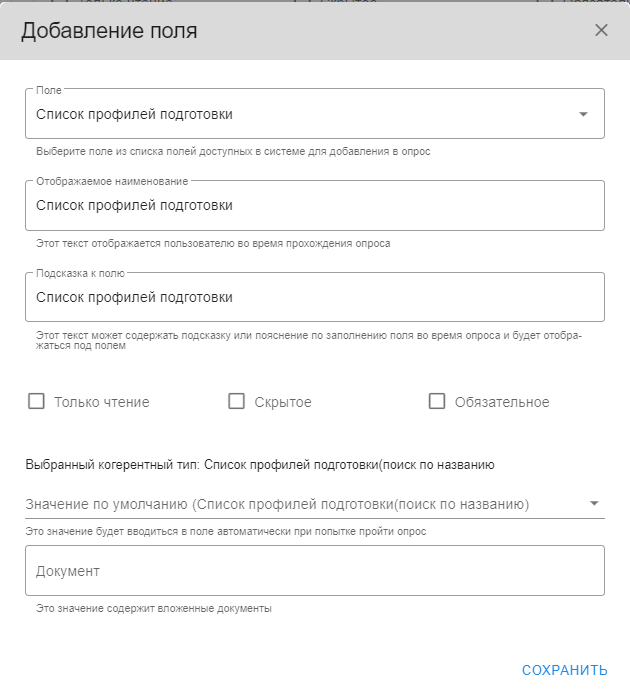Click the hint "Это значение будет вводиться"
This screenshot has height=689, width=630.
pos(226,531)
